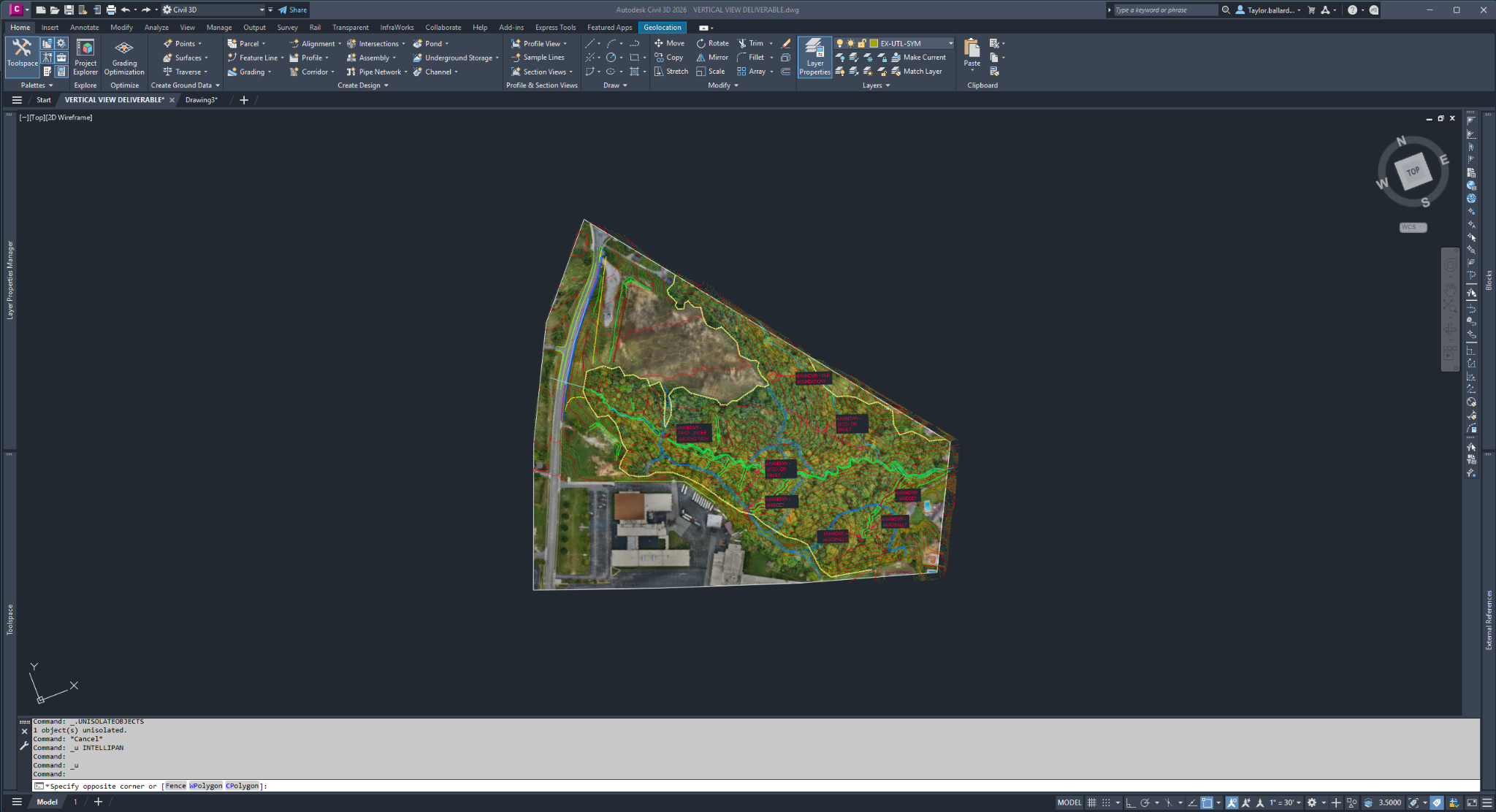
Task: Open the Layer Properties manager
Action: tap(814, 57)
